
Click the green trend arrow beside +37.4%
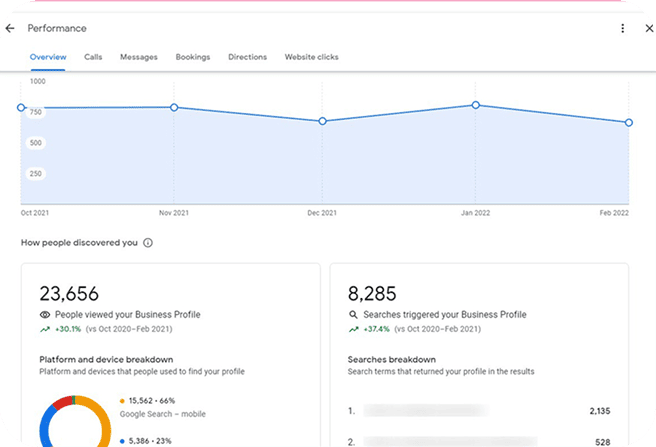point(353,329)
